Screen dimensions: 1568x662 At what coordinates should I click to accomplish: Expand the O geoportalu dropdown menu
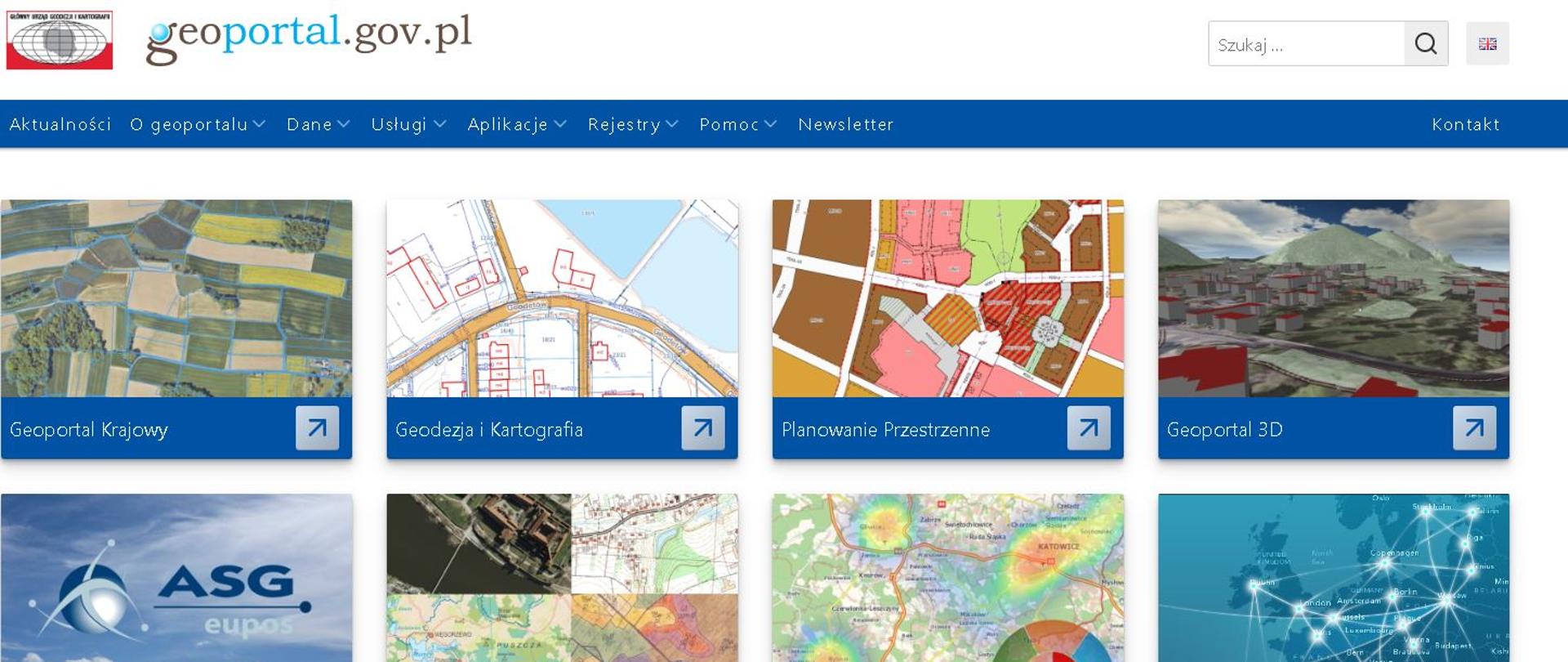click(198, 124)
